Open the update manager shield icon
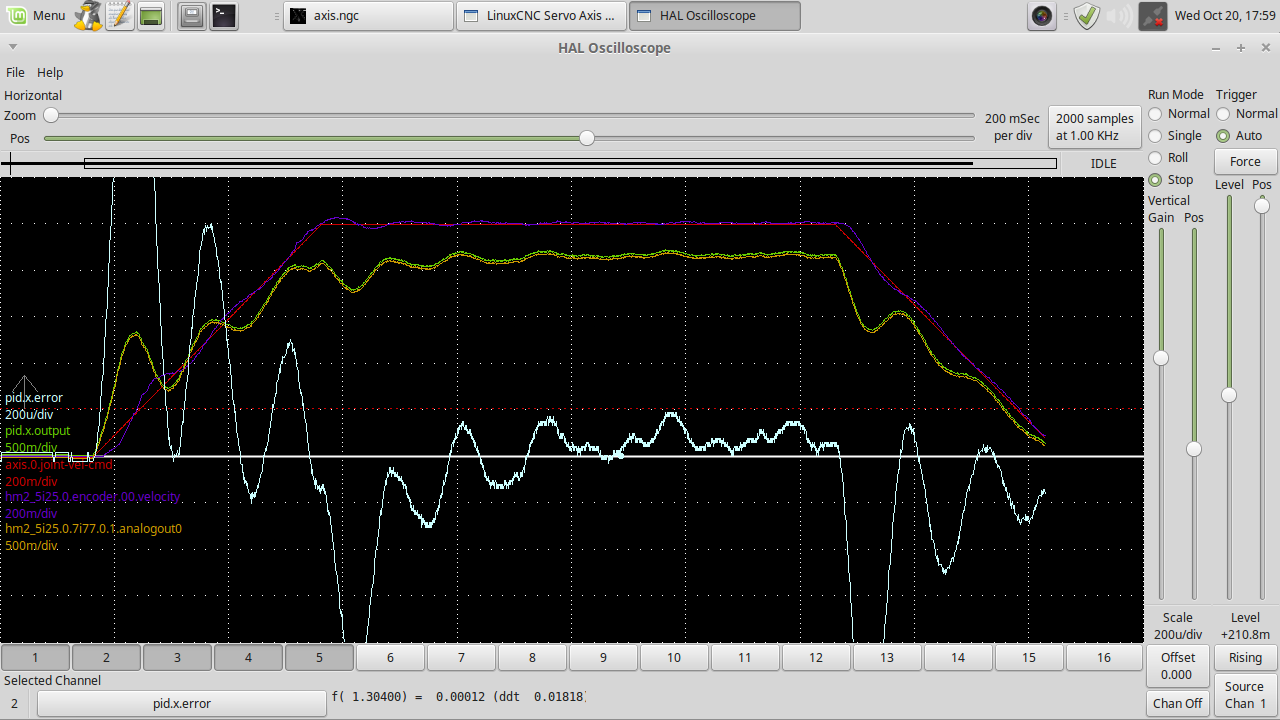 tap(1087, 16)
